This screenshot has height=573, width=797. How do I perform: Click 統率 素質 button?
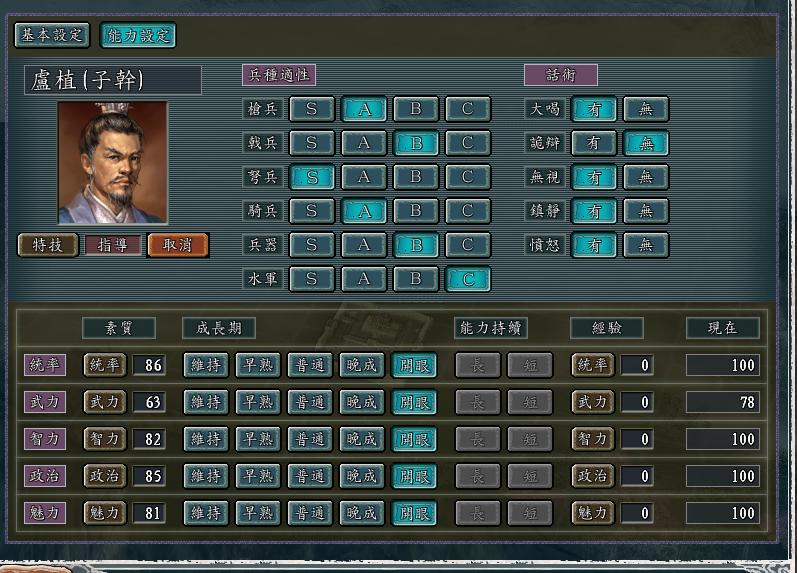tap(105, 365)
